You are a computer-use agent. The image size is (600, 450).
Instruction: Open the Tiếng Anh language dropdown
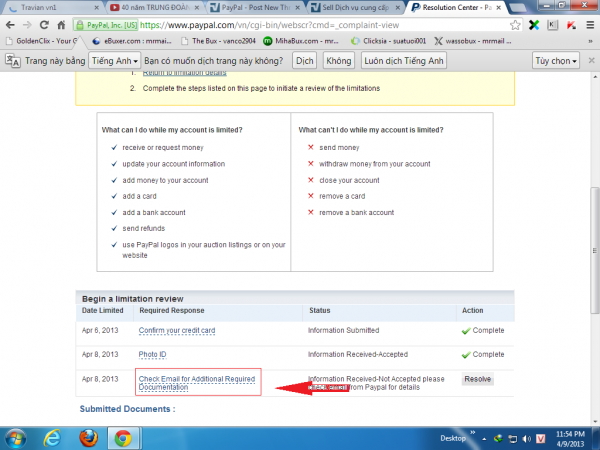pos(114,60)
